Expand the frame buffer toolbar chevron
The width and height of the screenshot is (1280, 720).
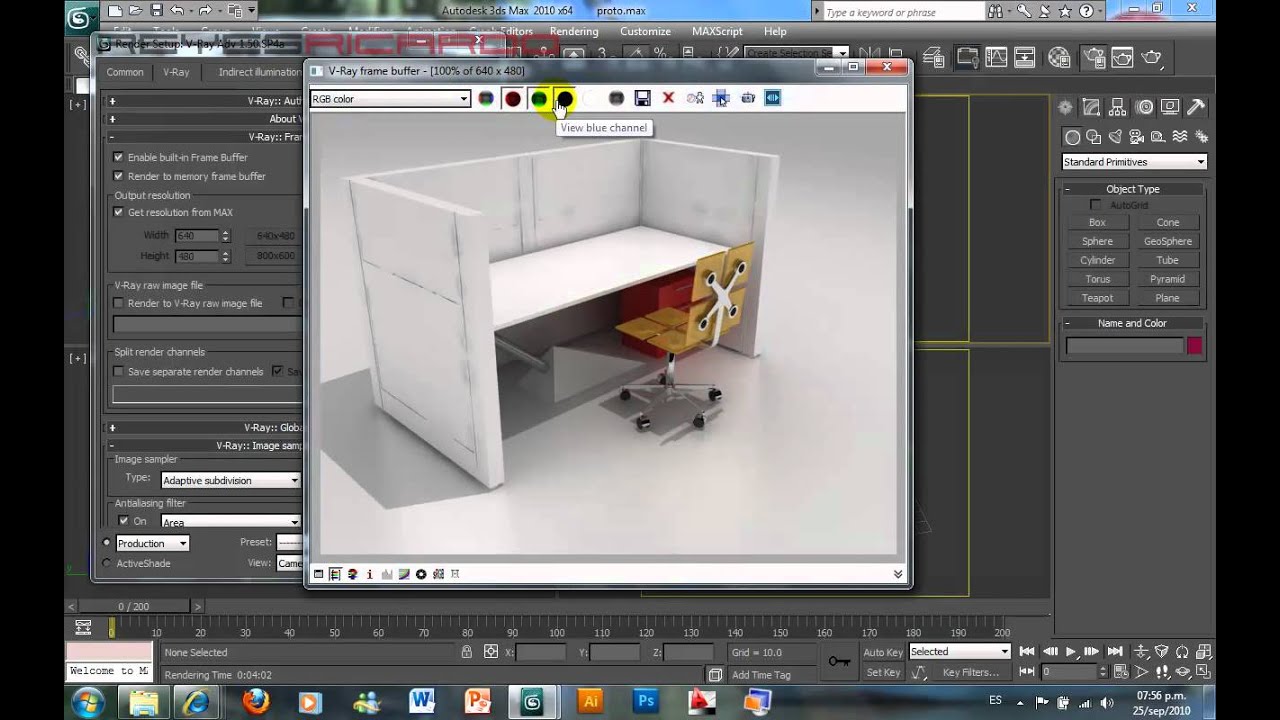897,574
